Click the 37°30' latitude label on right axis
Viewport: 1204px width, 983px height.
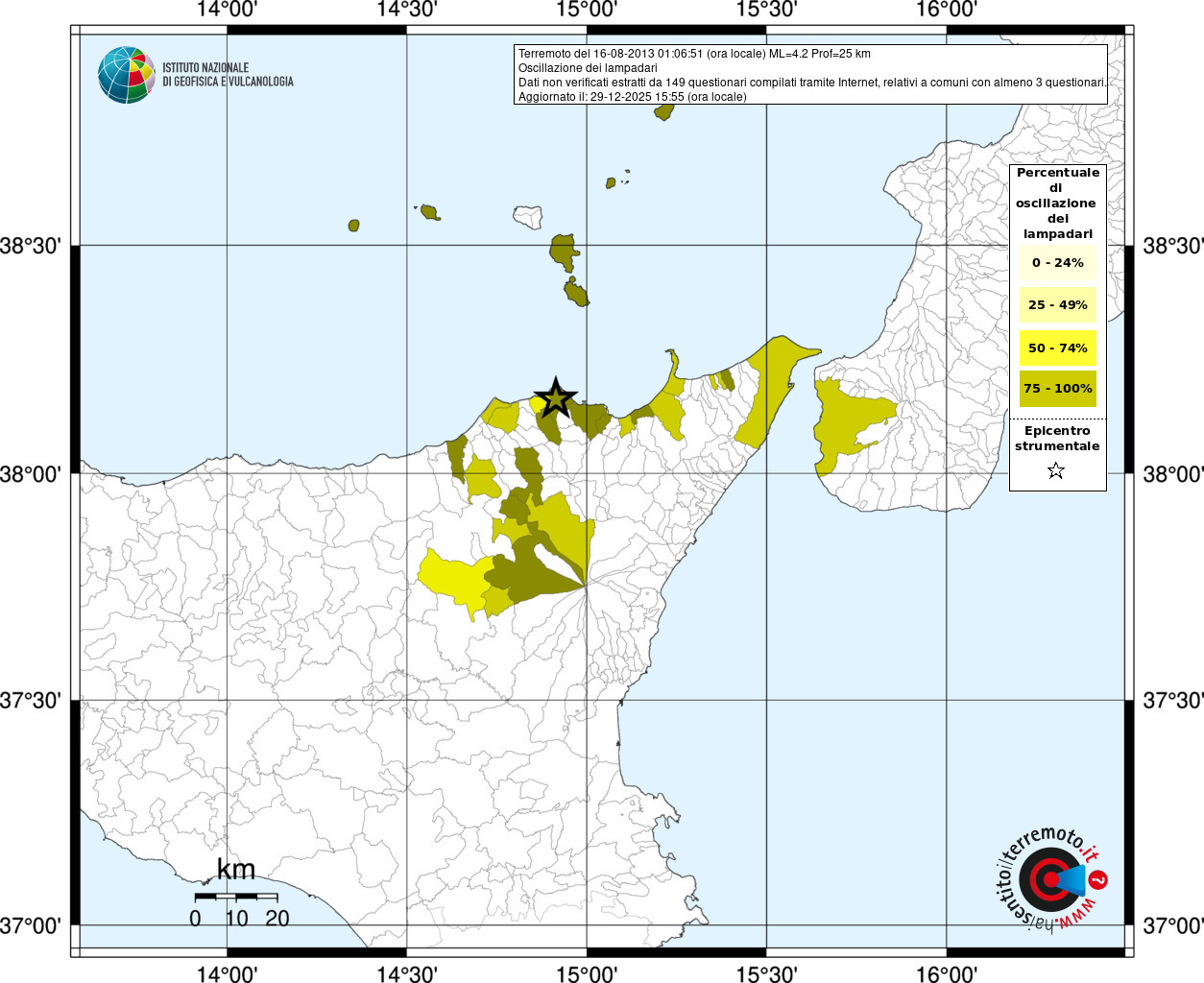(1171, 701)
